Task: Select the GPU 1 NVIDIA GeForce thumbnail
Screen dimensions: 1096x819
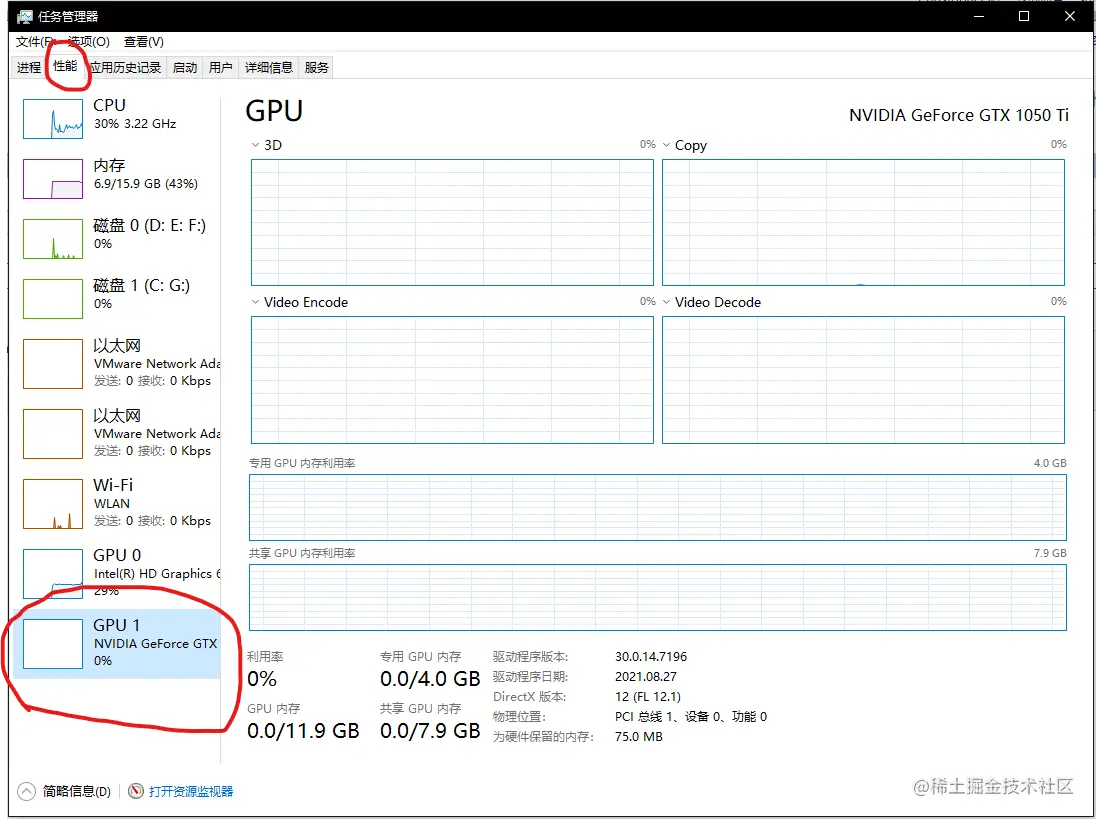Action: (x=53, y=644)
